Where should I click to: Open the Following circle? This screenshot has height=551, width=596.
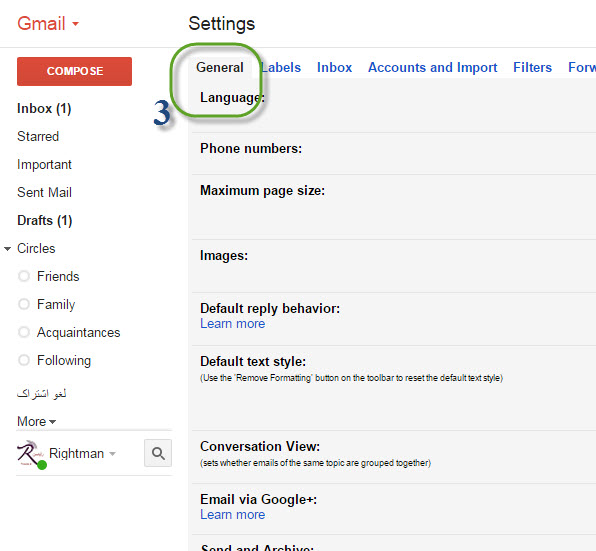(x=64, y=361)
